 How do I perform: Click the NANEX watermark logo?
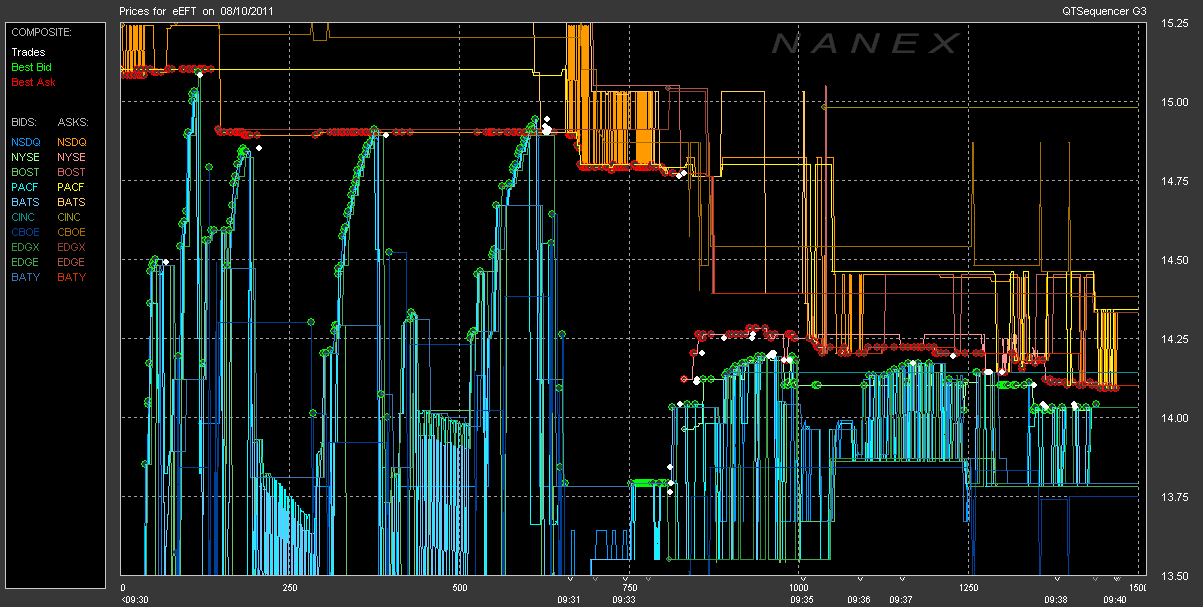[865, 43]
